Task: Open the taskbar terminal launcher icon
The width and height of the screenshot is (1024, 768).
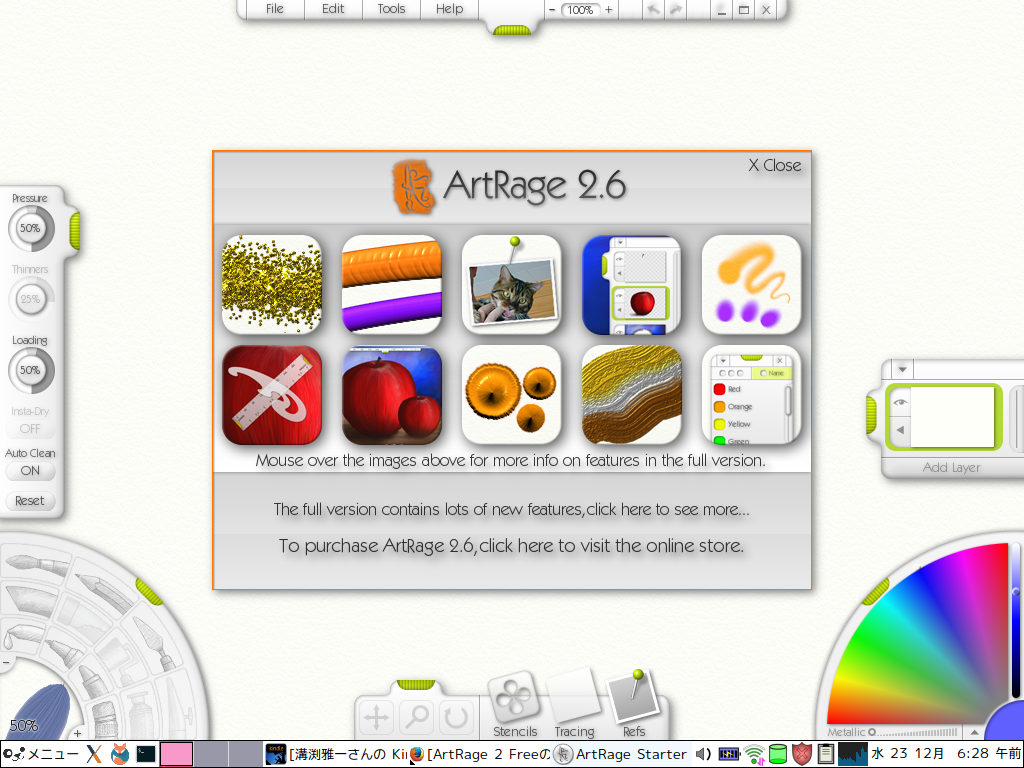Action: [145, 754]
